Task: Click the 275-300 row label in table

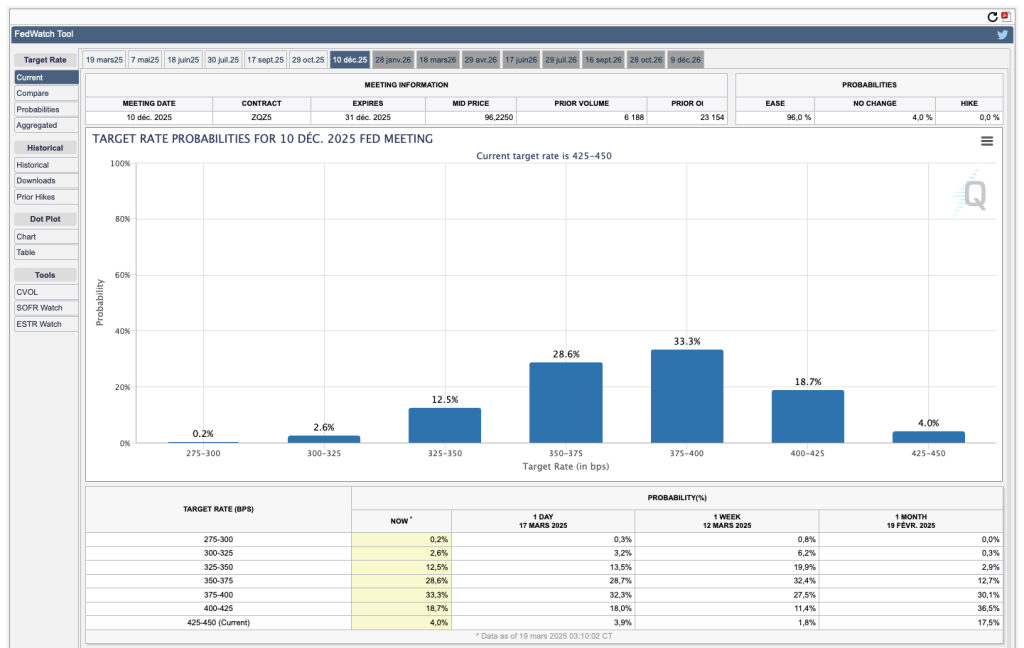Action: pyautogui.click(x=218, y=540)
